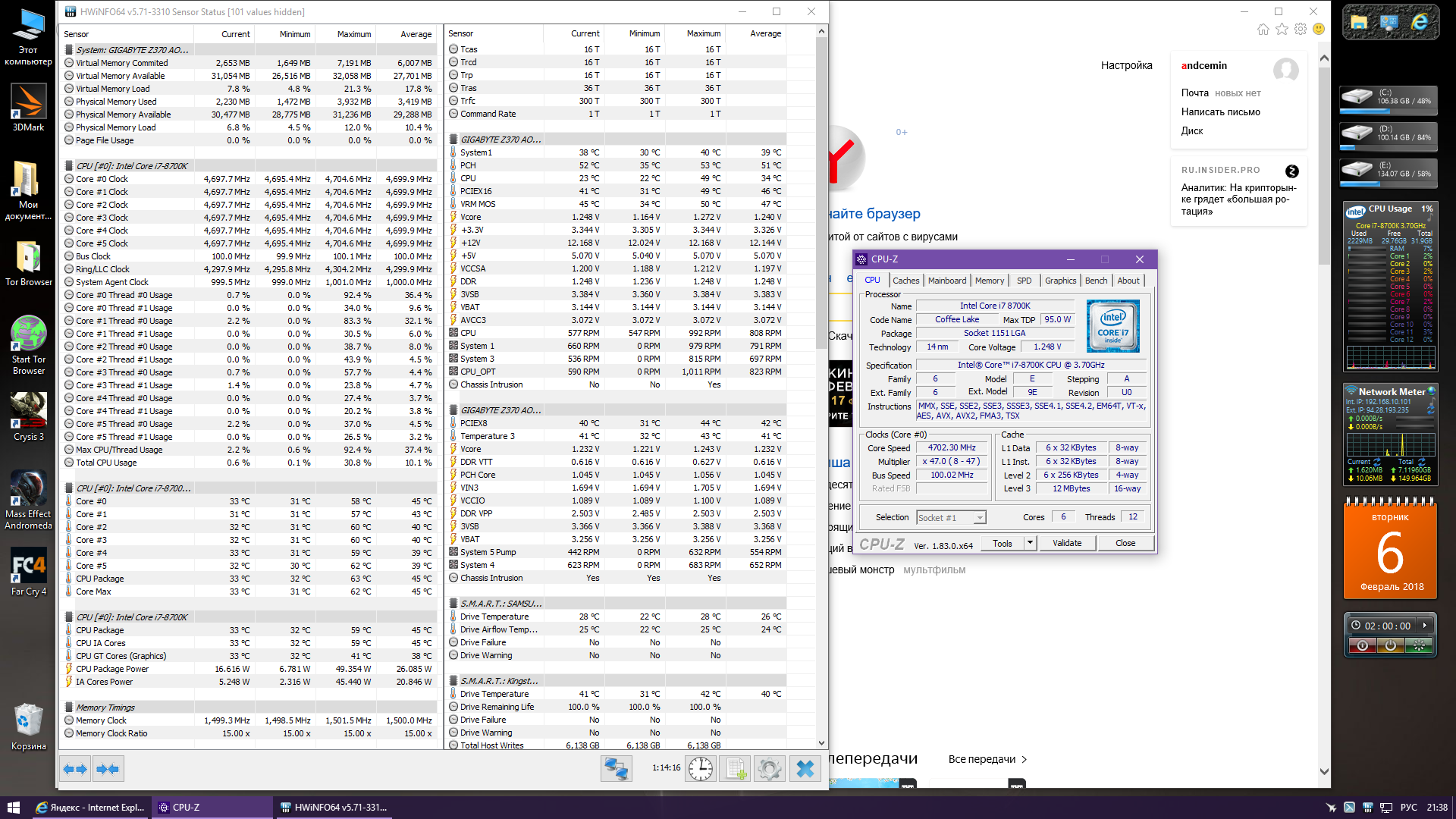The height and width of the screenshot is (819, 1456).
Task: Click the clock reset timer icon in HWiNFO
Action: click(701, 769)
